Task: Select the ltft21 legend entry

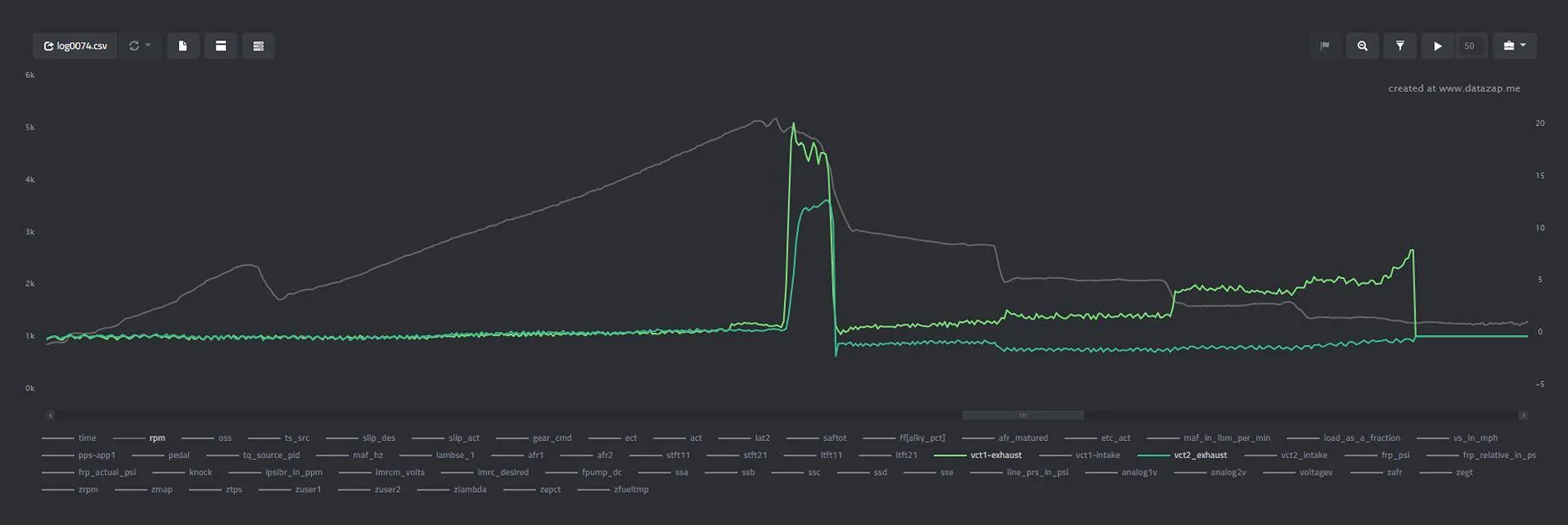Action: click(888, 456)
